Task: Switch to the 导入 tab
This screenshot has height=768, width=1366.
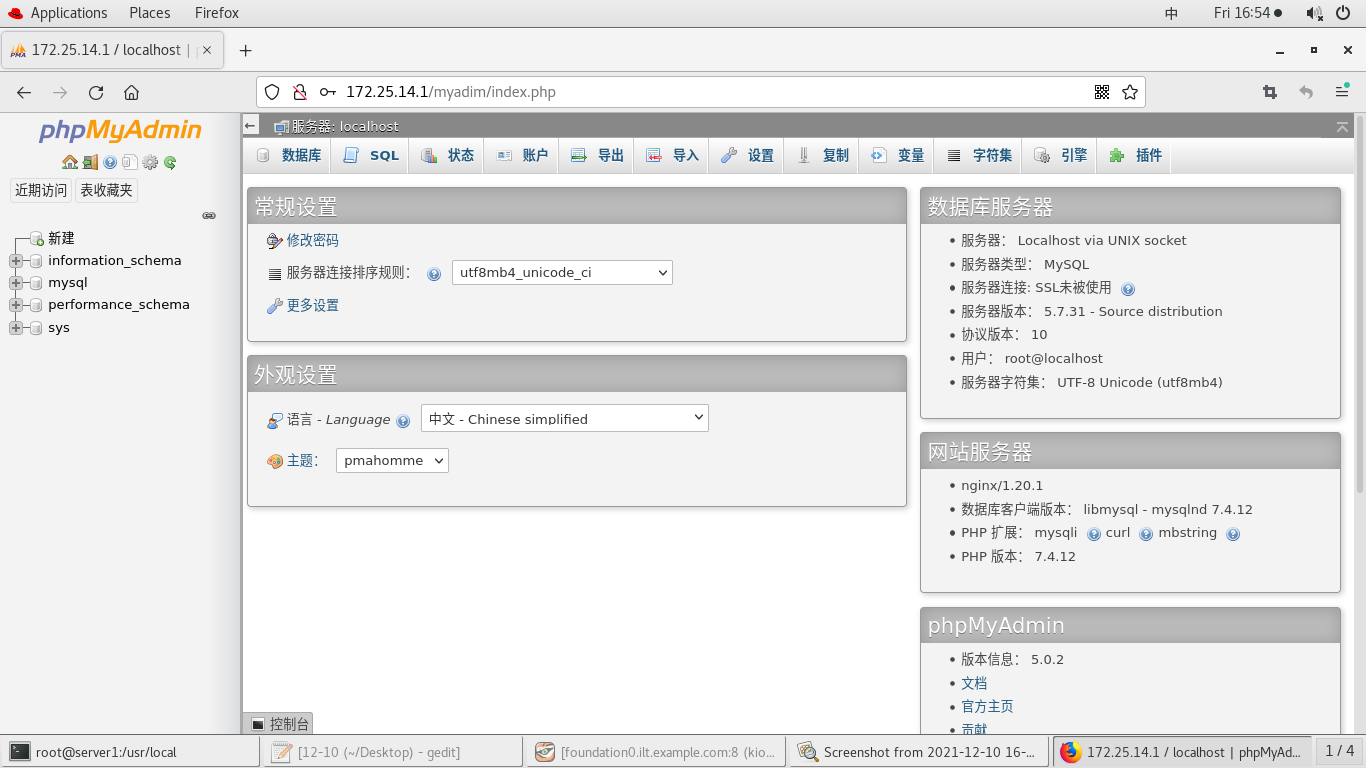Action: tap(672, 155)
